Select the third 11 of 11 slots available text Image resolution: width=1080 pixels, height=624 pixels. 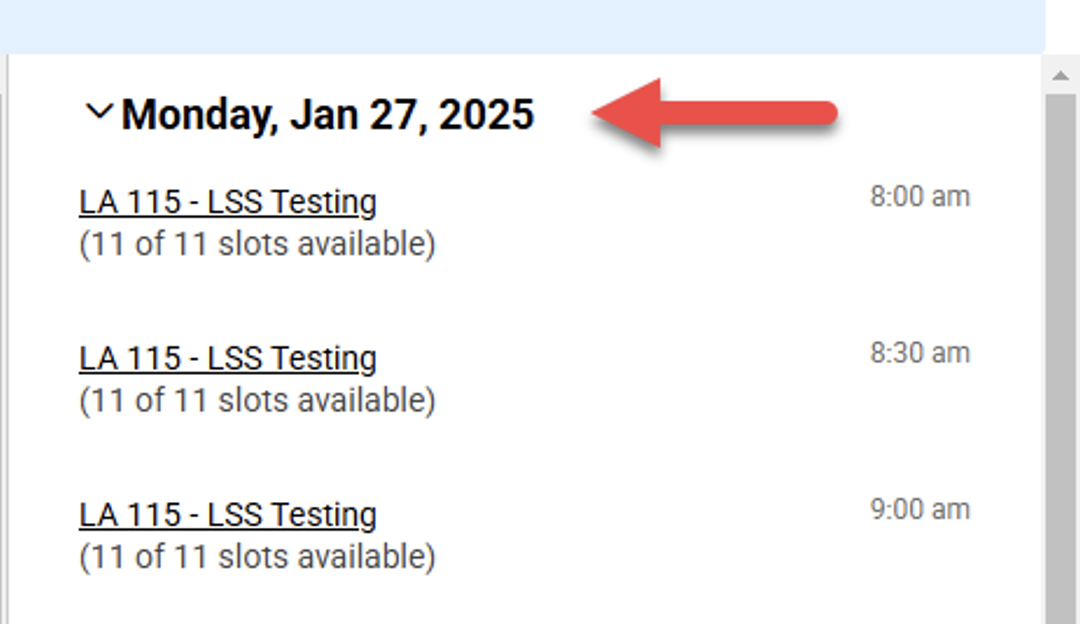(258, 557)
